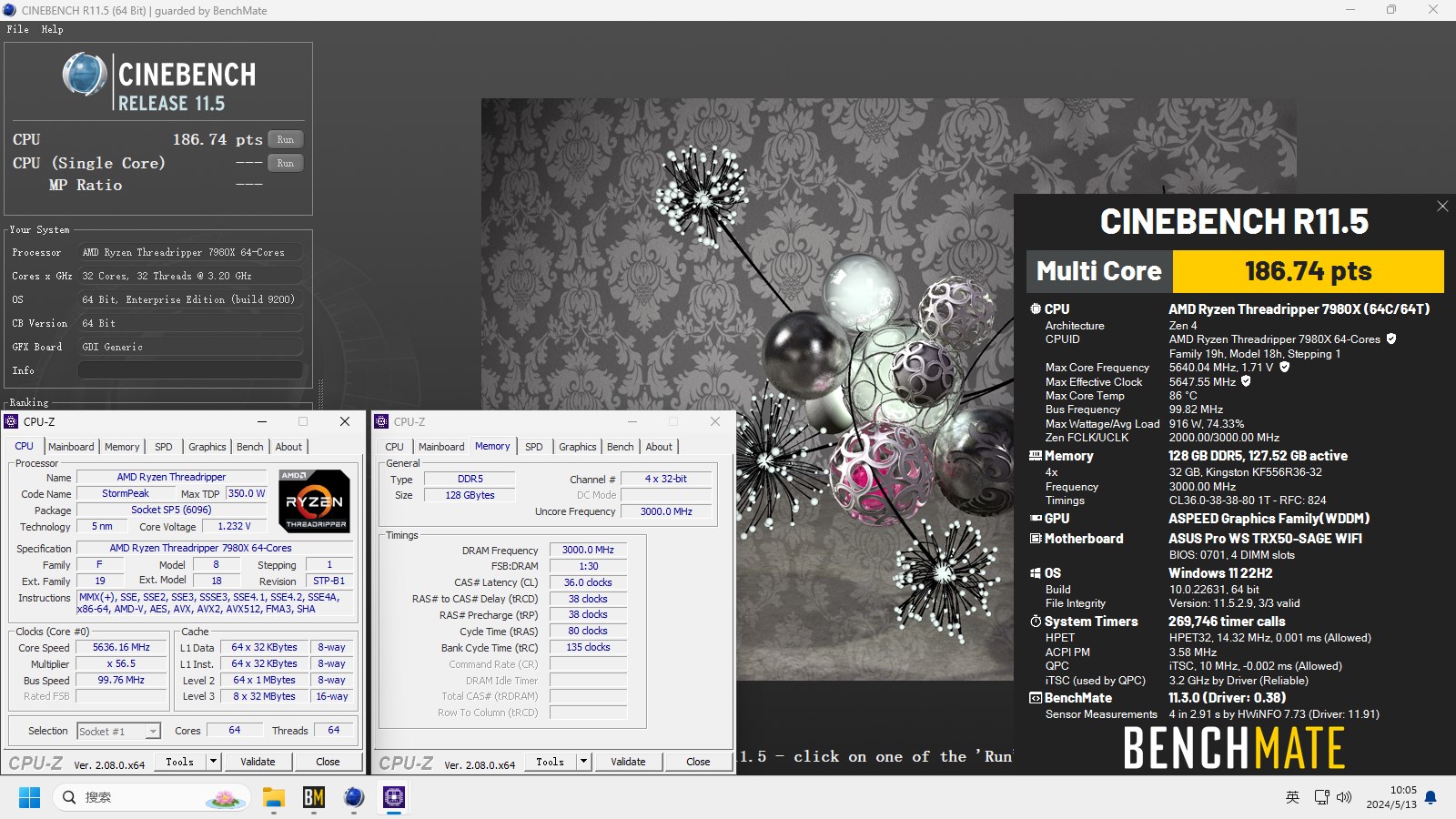
Task: Click the Validate button in right CPU-Z
Action: (628, 762)
